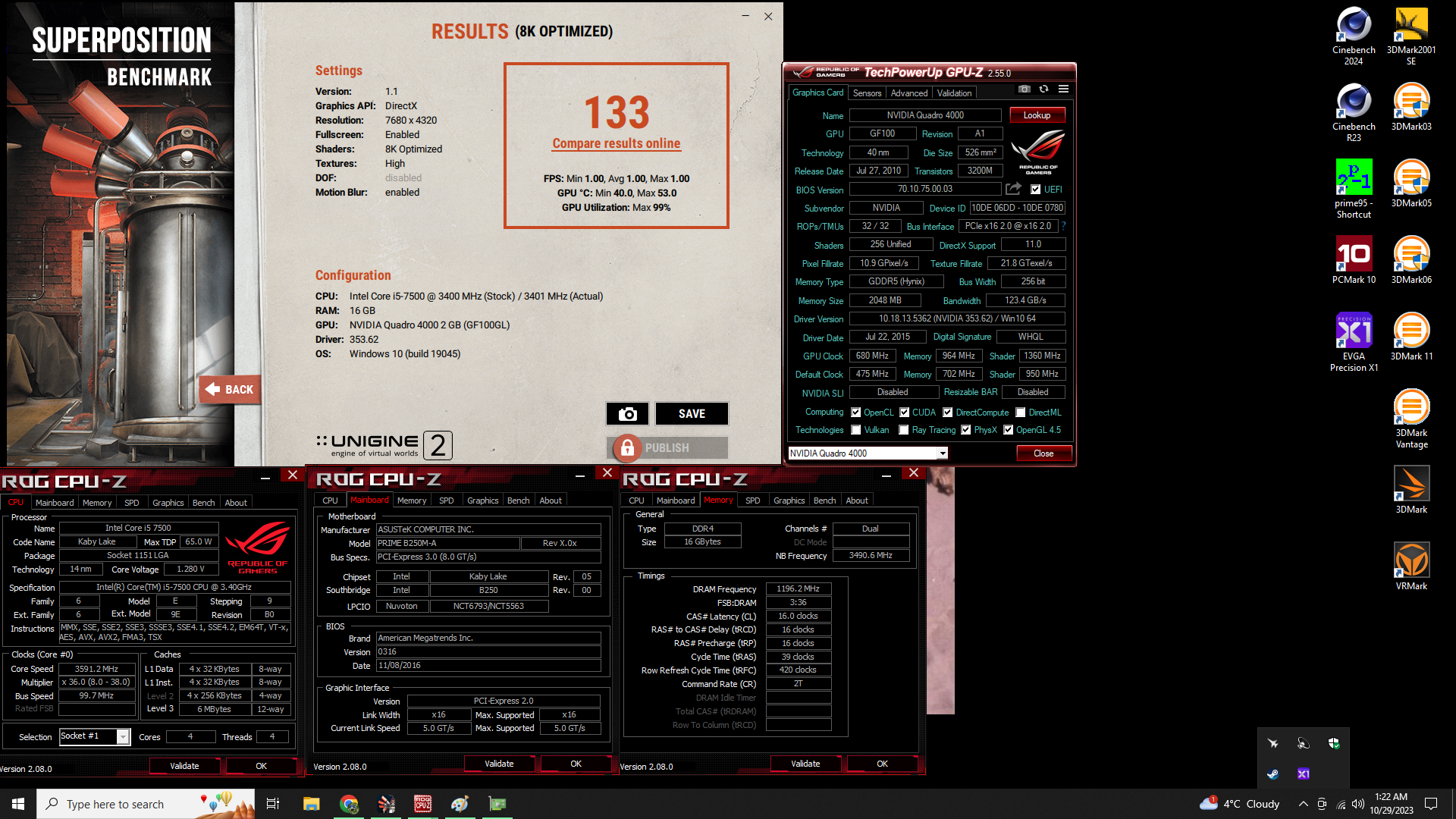The image size is (1456, 819).
Task: Share BIOS version export icon in GPU-Z
Action: pyautogui.click(x=1013, y=189)
